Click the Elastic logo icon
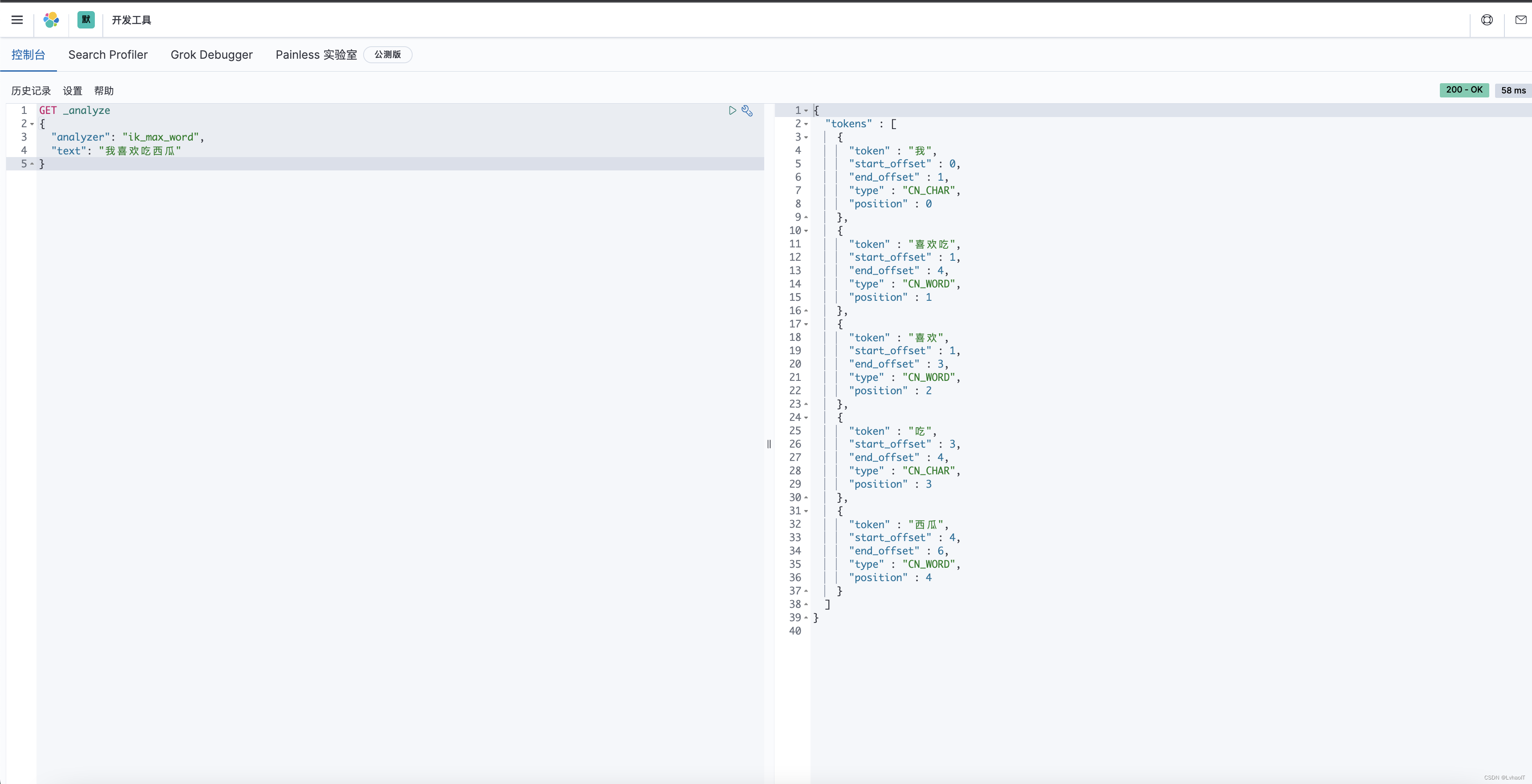 51,20
